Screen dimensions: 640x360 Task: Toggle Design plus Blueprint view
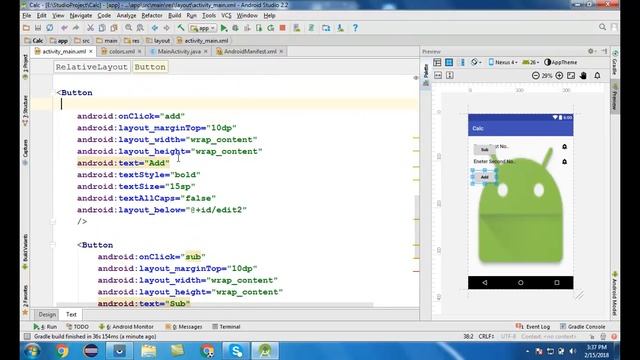[x=462, y=62]
